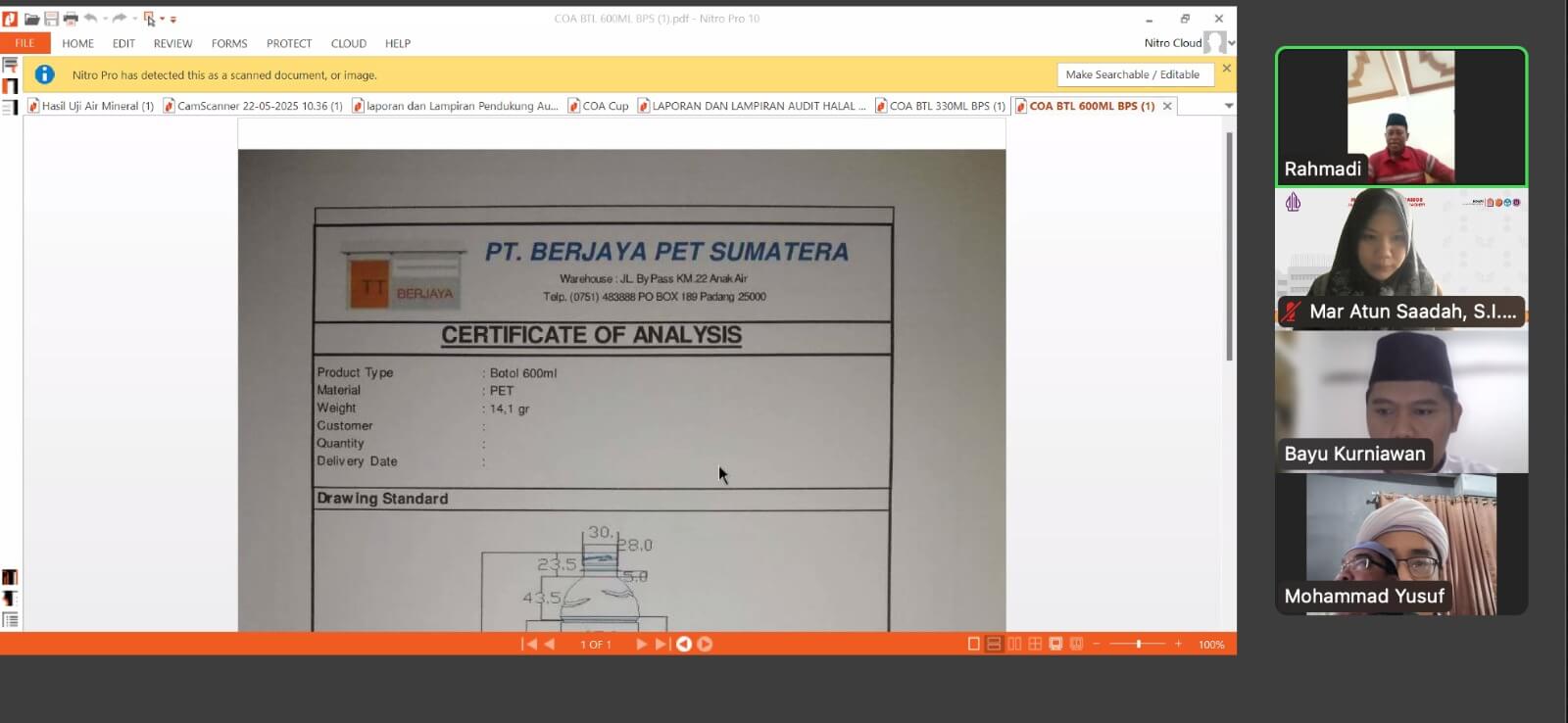This screenshot has height=723, width=1568.
Task: Switch to CamScanner 22-05-2025 10.36 (1) tab
Action: (x=253, y=106)
